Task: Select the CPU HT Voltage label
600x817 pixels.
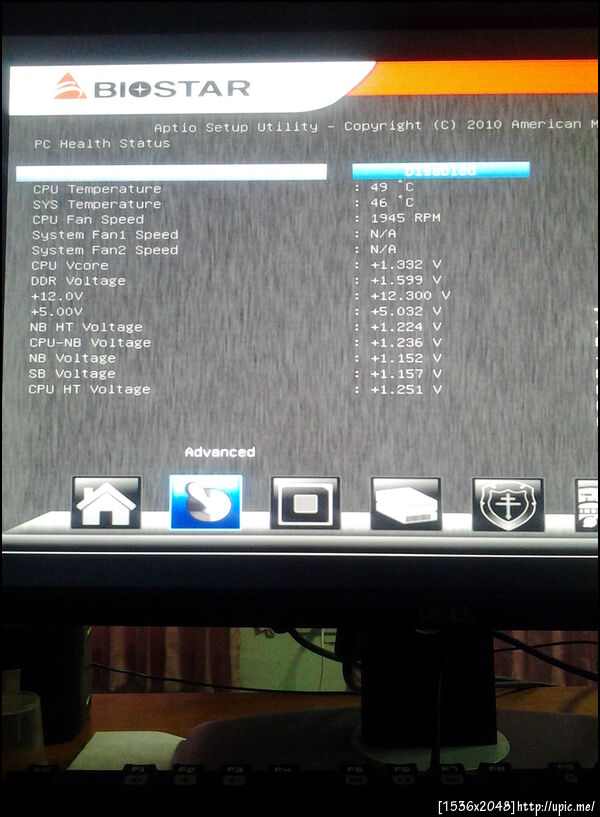Action: 90,389
